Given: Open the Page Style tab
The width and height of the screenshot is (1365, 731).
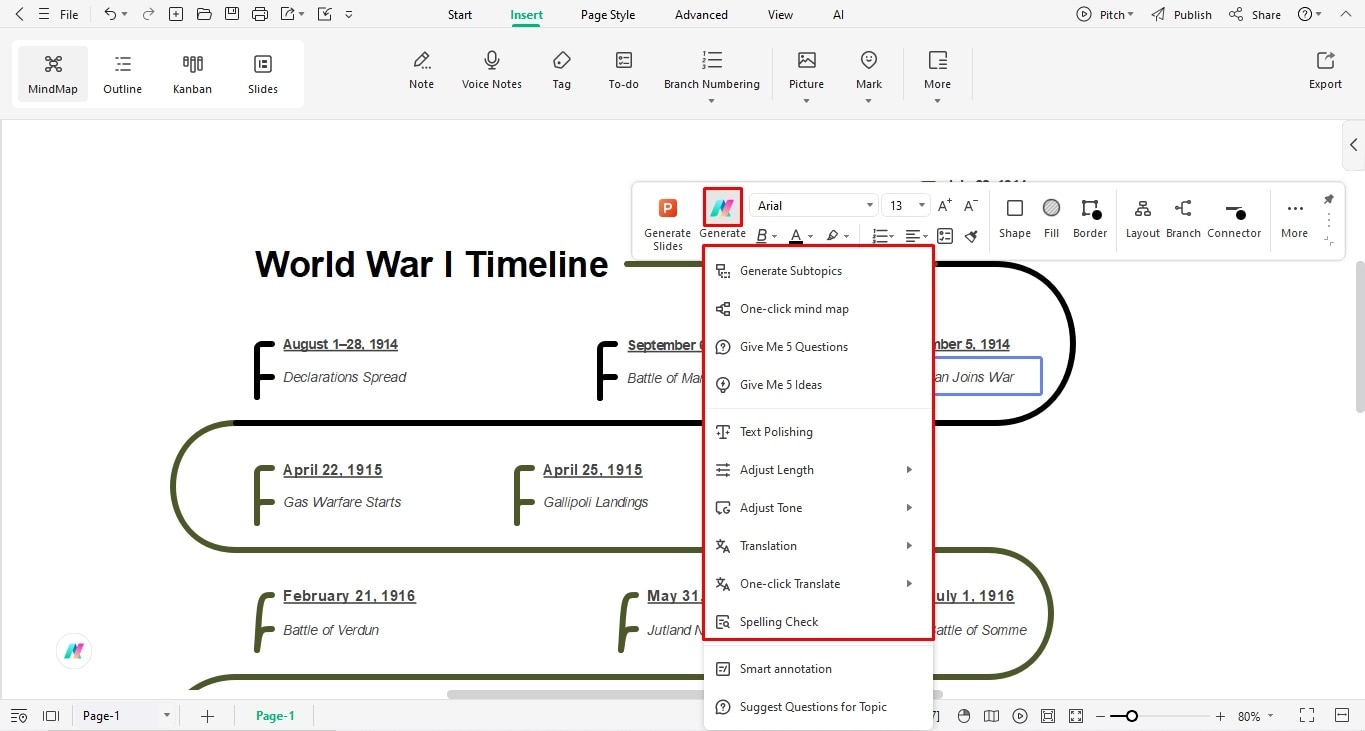Looking at the screenshot, I should 608,15.
